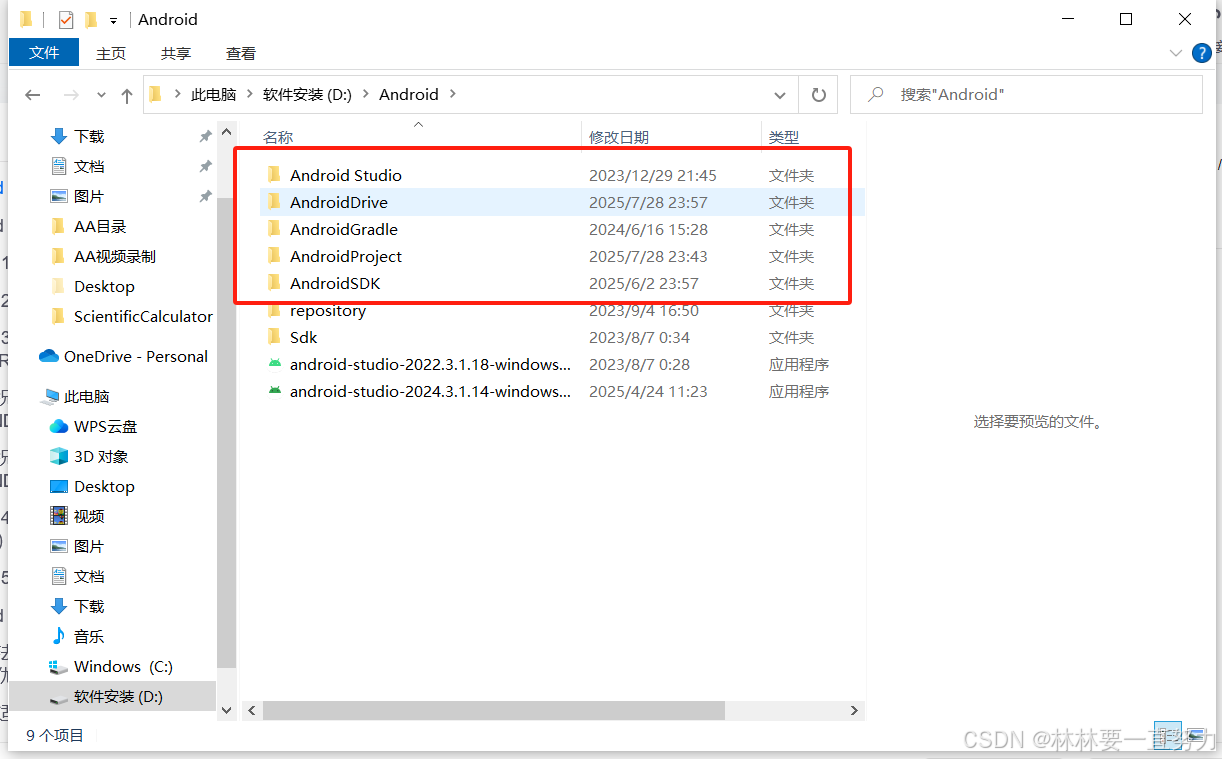Click 此电脑 in the address bar
This screenshot has height=759, width=1222.
[213, 95]
